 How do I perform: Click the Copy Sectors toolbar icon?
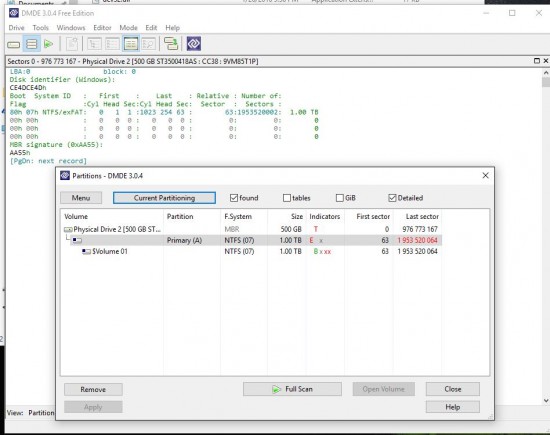171,44
